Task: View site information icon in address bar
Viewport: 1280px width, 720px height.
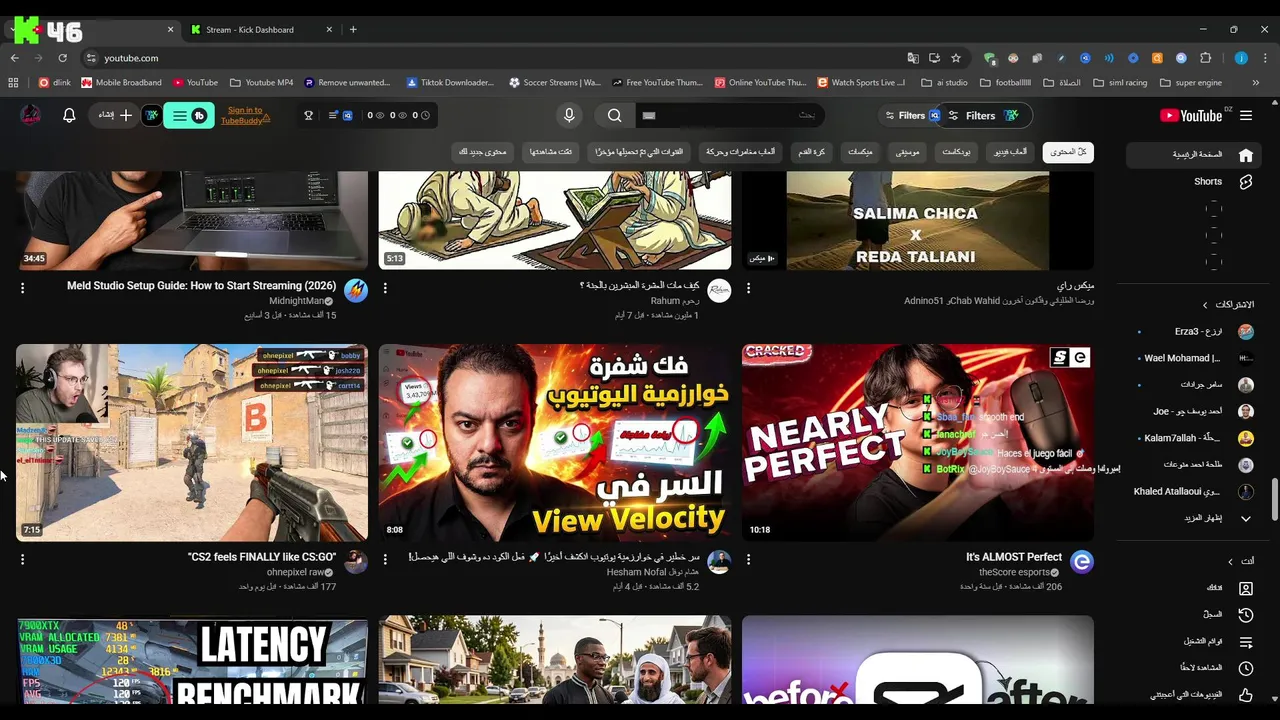Action: 91,58
